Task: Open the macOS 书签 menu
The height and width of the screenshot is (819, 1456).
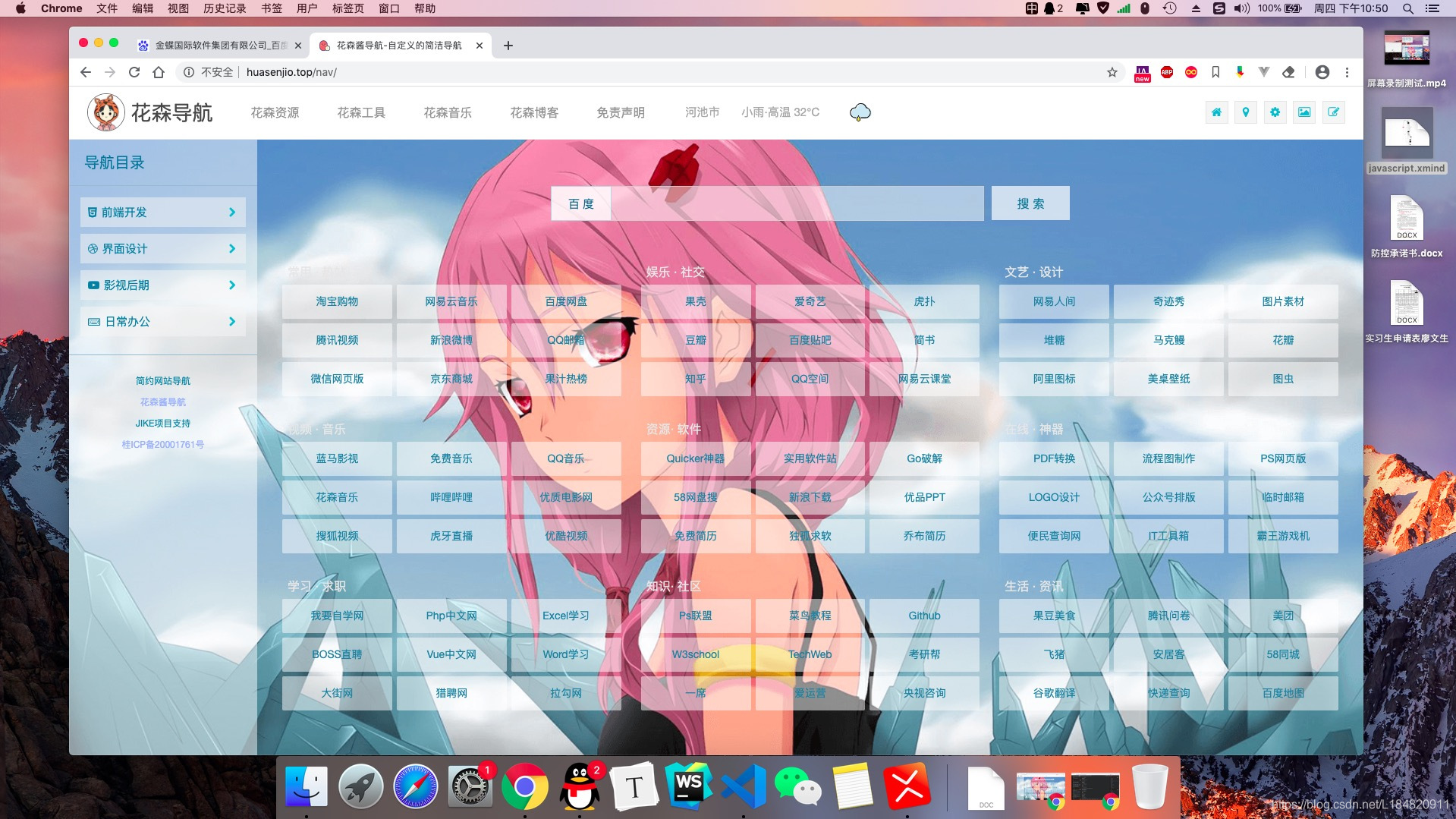Action: [x=272, y=8]
